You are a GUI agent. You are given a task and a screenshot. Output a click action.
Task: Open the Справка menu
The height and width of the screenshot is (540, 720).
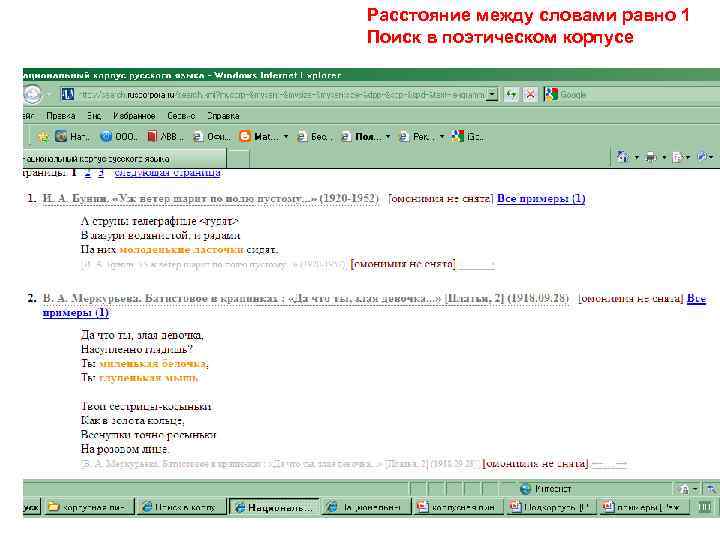point(223,116)
